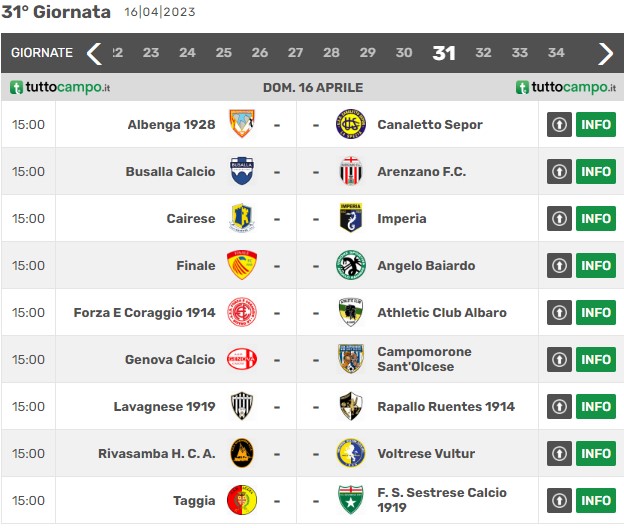Go to previous giornate with left chevron
624x528 pixels.
tap(94, 53)
